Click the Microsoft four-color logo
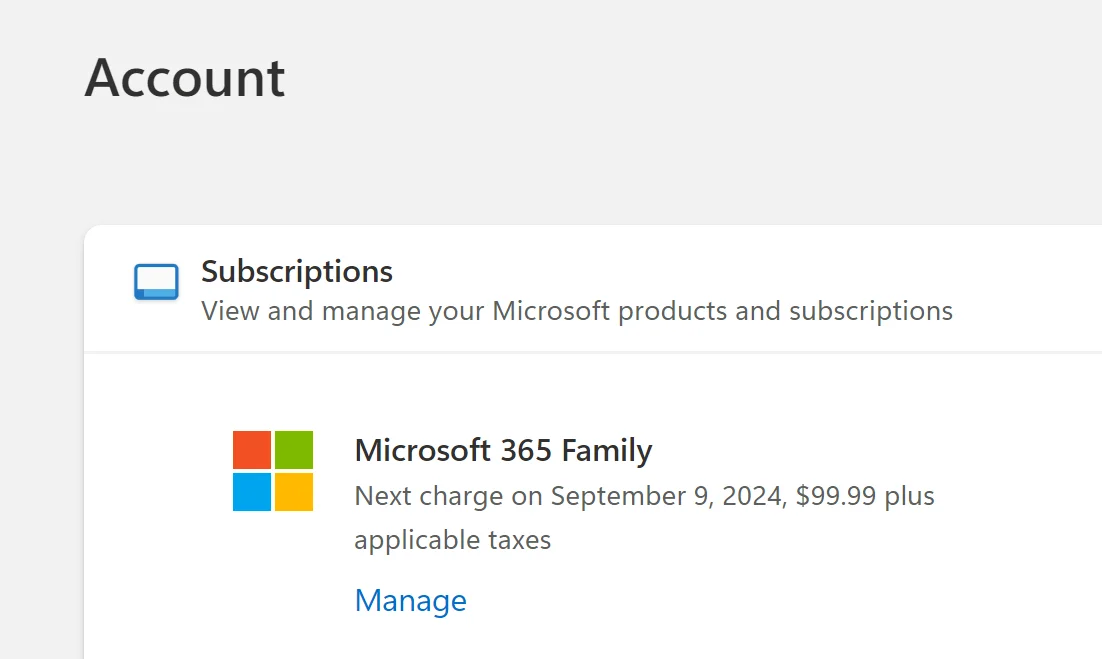 click(273, 471)
